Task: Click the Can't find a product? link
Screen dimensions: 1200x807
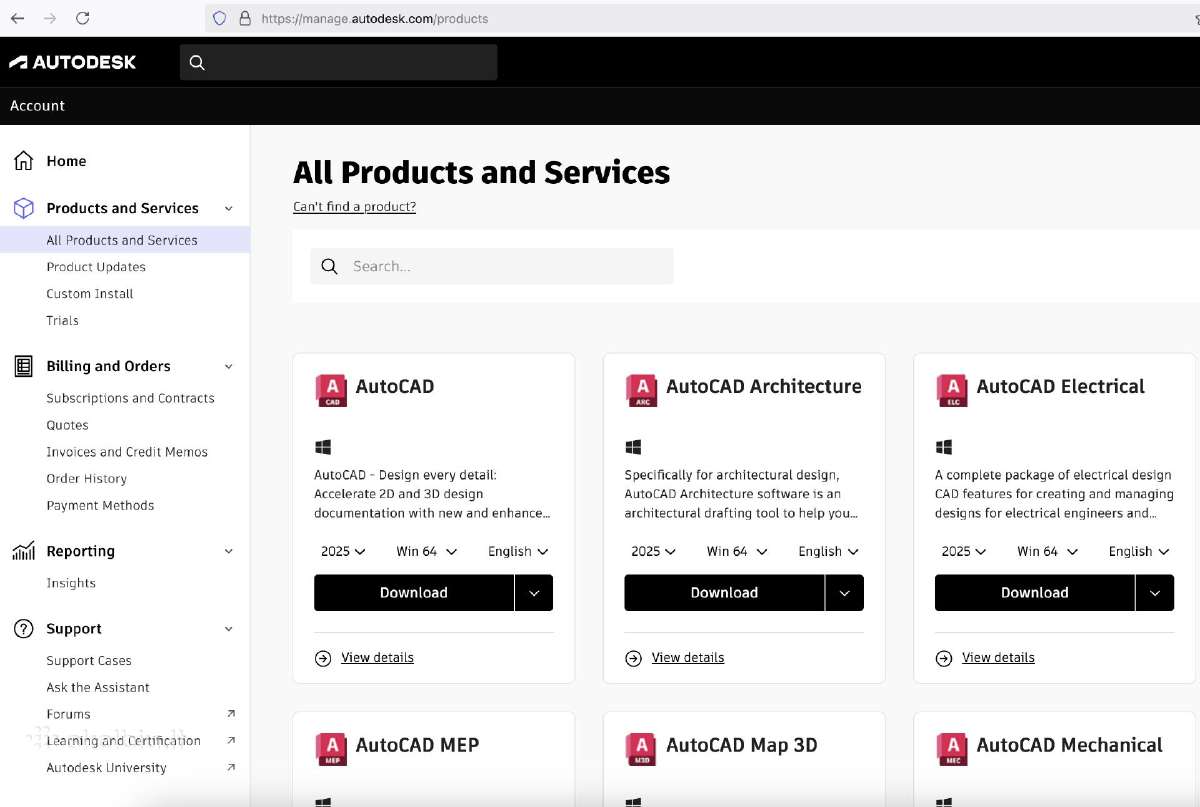Action: coord(354,207)
